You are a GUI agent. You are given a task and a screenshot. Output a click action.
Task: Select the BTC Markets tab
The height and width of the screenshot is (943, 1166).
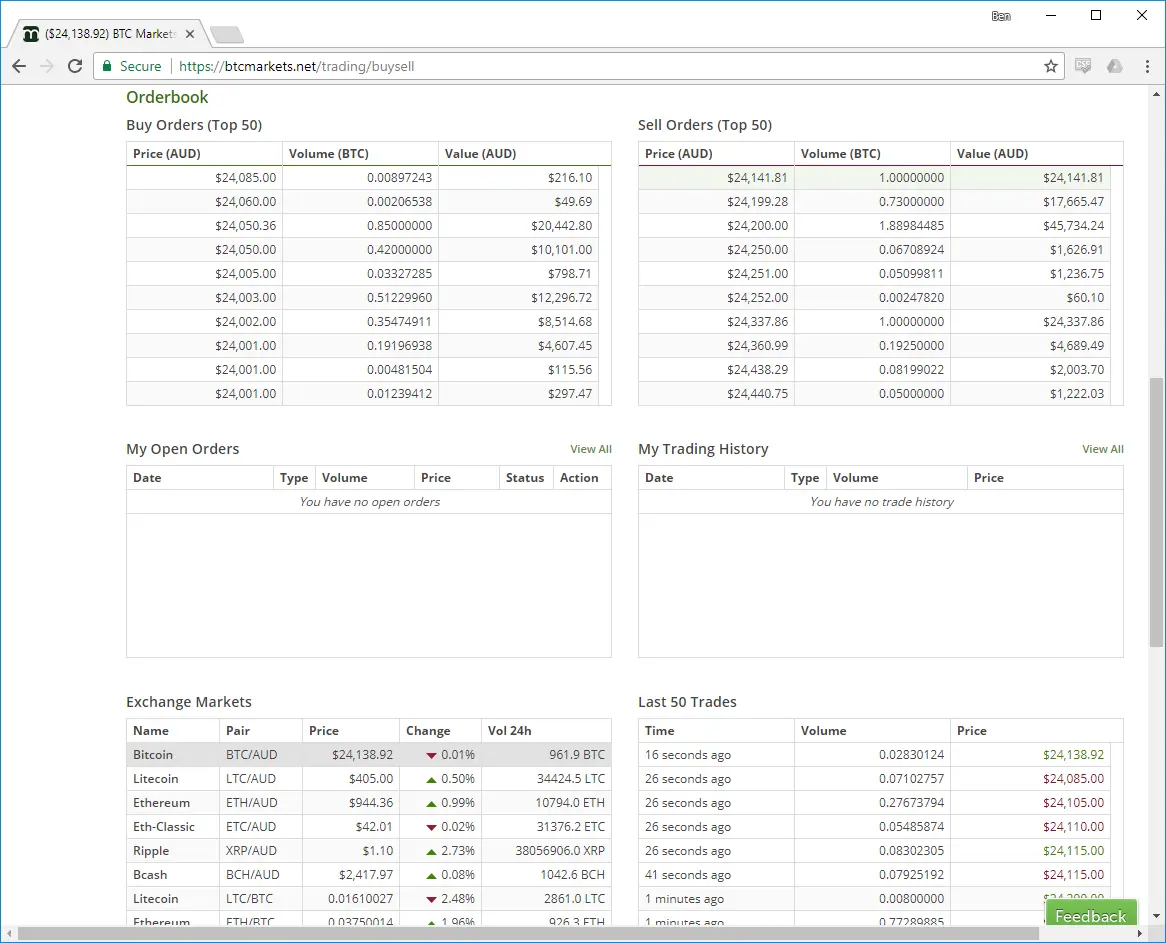[108, 34]
